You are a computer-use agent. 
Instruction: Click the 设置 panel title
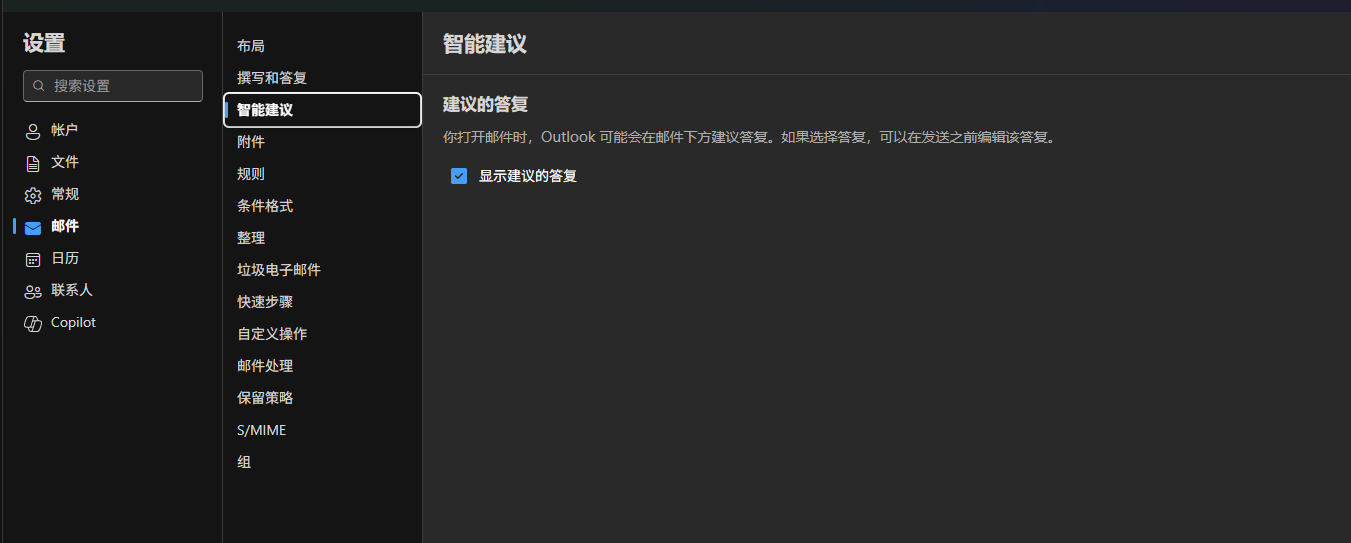tap(44, 43)
